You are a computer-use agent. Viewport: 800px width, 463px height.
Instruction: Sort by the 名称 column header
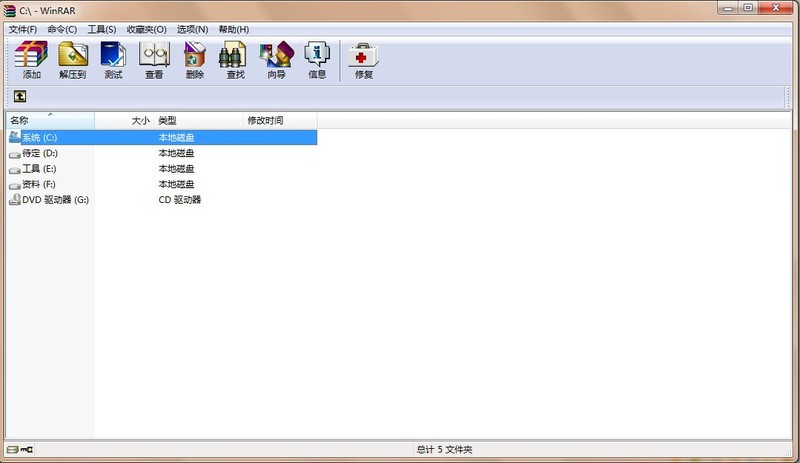[50, 120]
